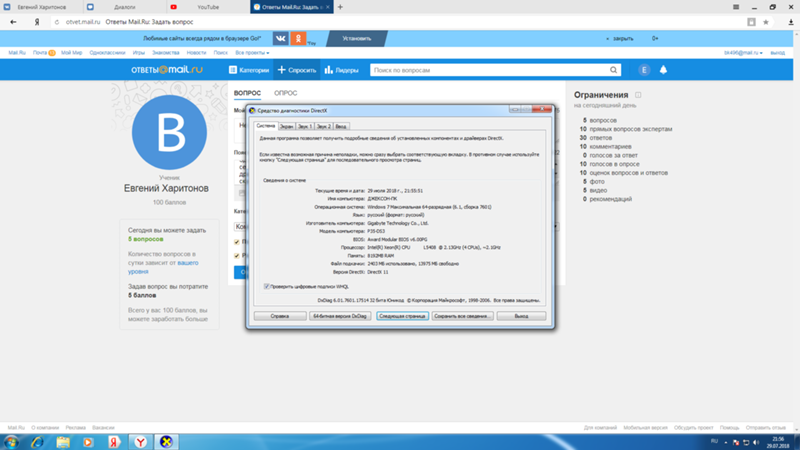Viewport: 800px width, 450px height.
Task: Open the notifications bell icon
Action: tap(663, 70)
